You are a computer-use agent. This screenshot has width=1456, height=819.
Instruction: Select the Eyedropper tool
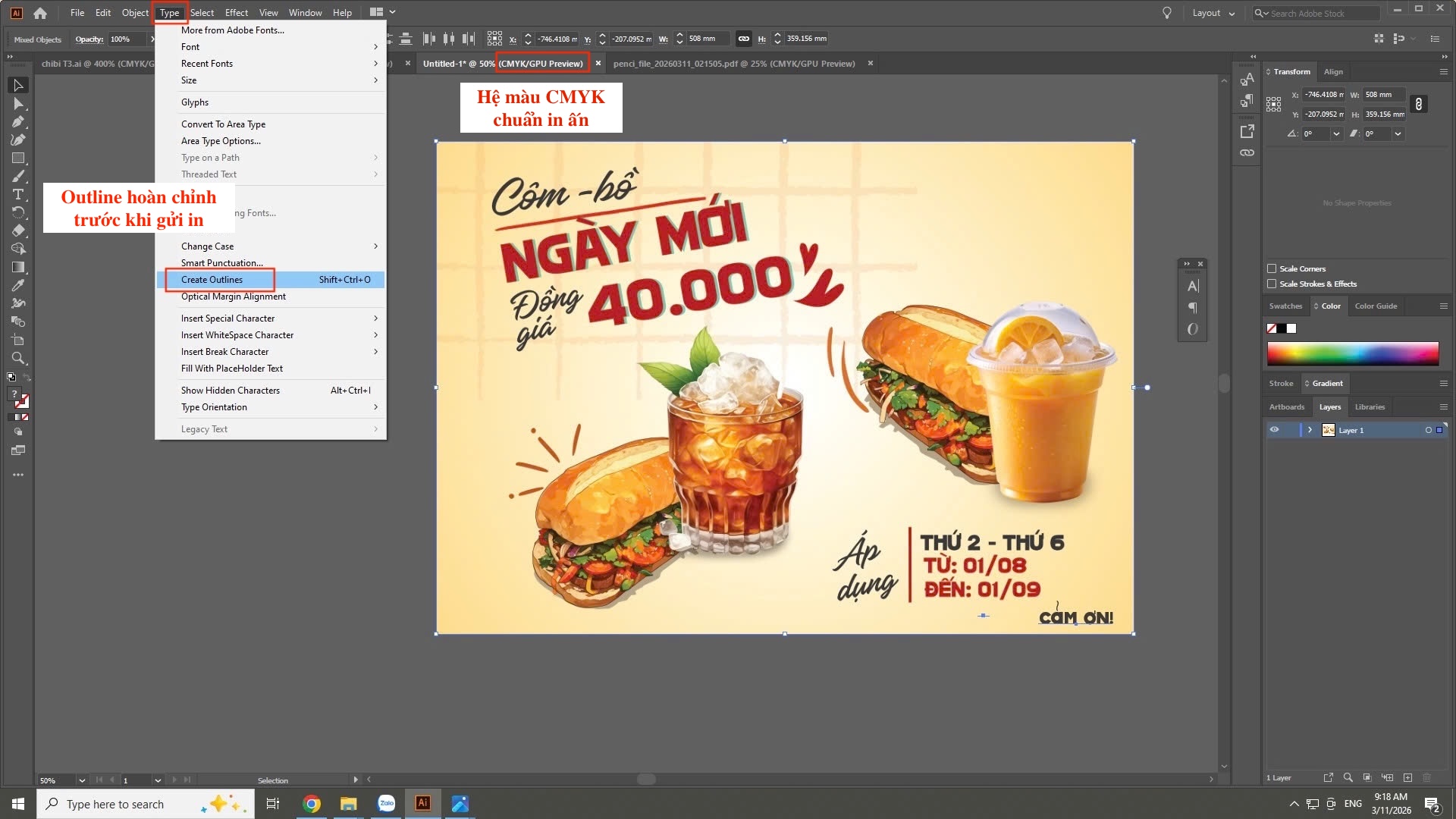click(x=18, y=285)
